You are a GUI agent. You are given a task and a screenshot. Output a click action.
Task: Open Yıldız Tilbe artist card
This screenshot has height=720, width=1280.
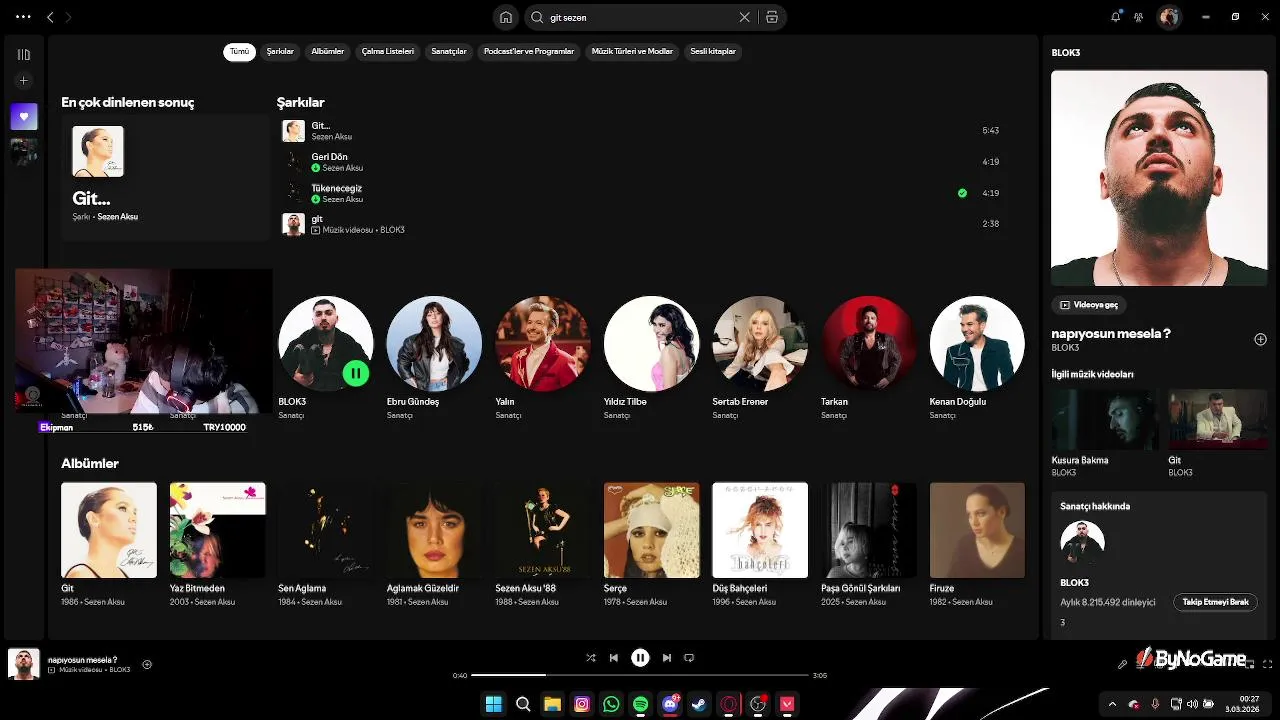[x=651, y=357]
